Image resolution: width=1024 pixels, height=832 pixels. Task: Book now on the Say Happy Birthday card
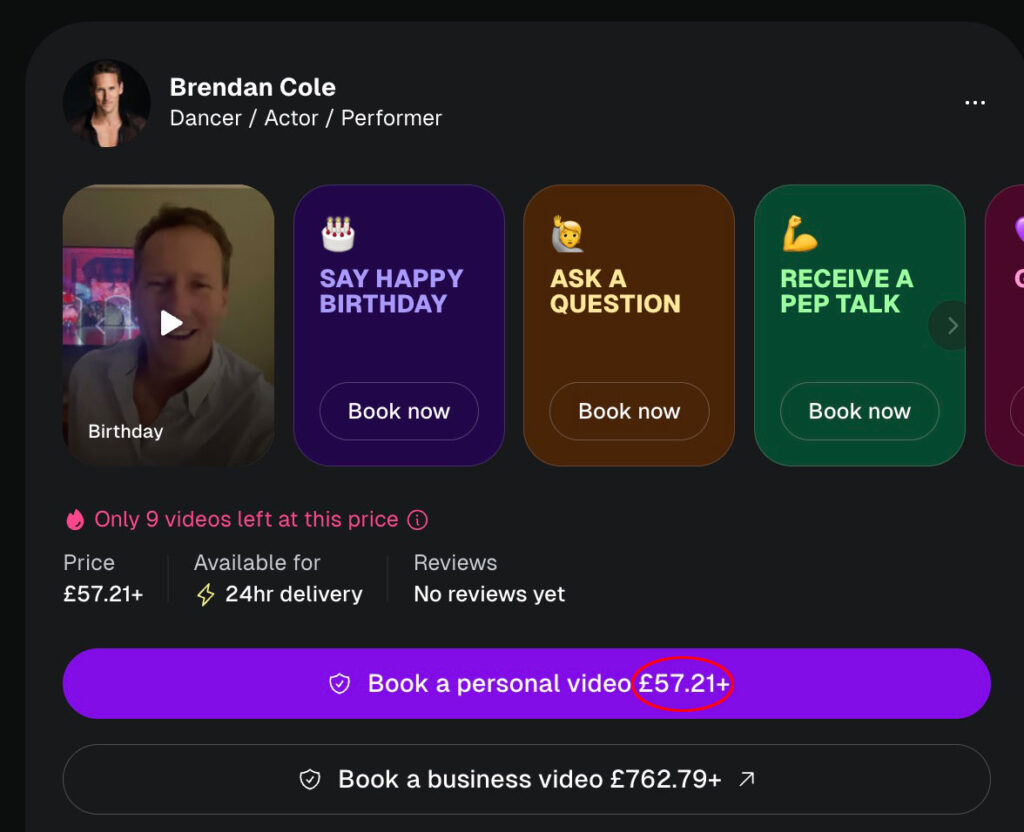click(x=398, y=411)
